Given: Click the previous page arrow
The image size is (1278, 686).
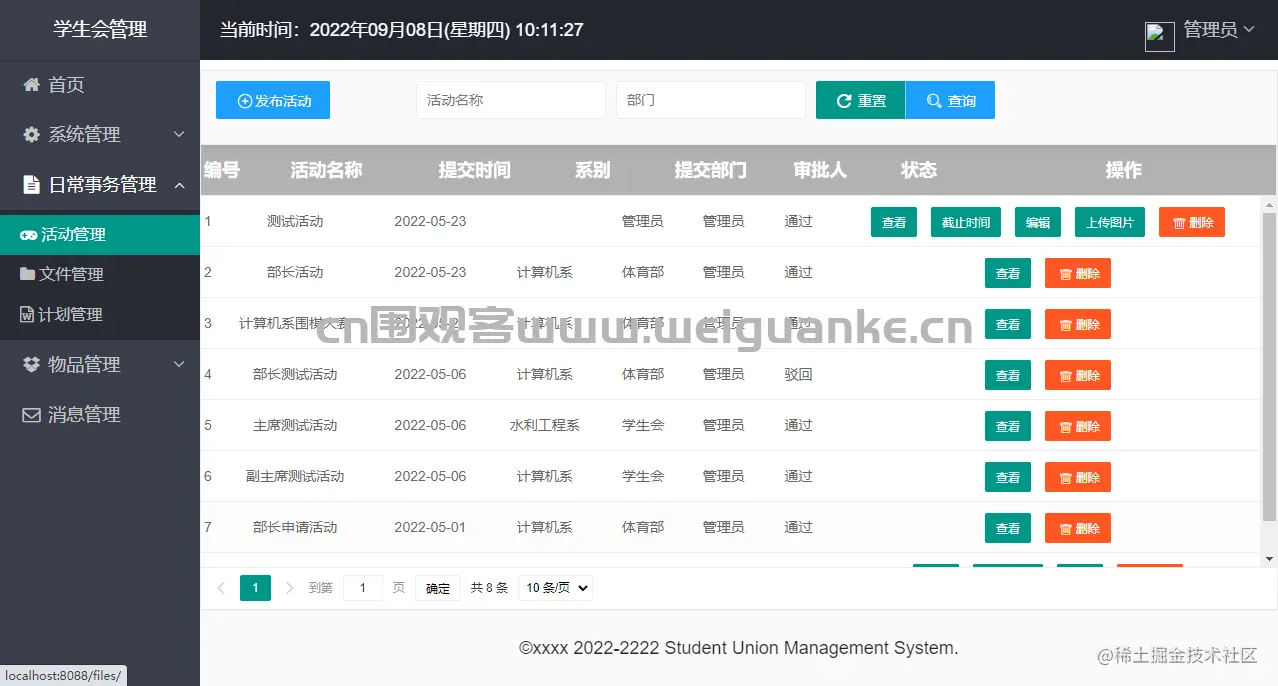Looking at the screenshot, I should [x=221, y=588].
